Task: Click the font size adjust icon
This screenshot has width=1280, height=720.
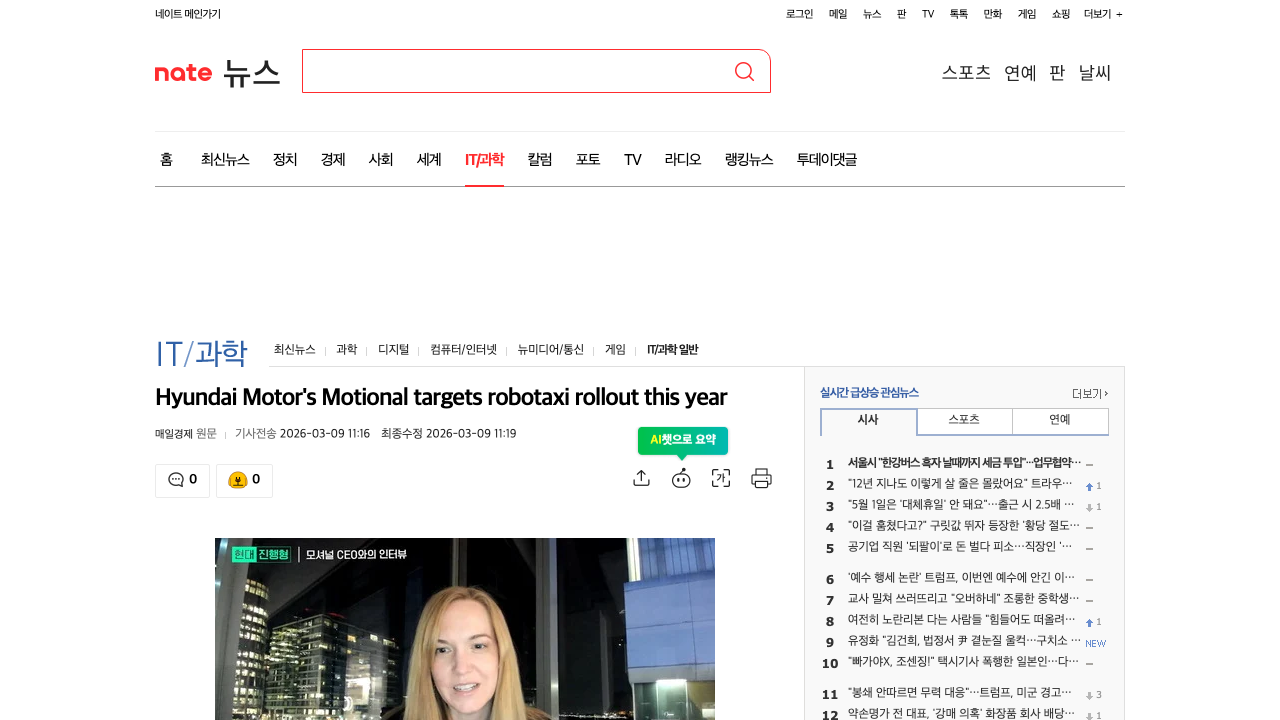Action: click(721, 478)
